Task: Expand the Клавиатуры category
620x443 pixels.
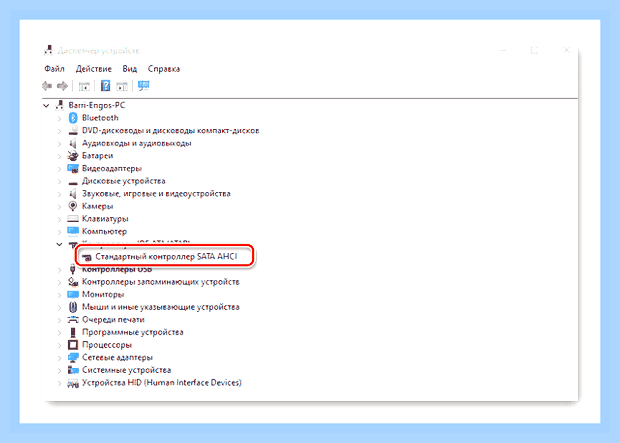Action: [59, 220]
